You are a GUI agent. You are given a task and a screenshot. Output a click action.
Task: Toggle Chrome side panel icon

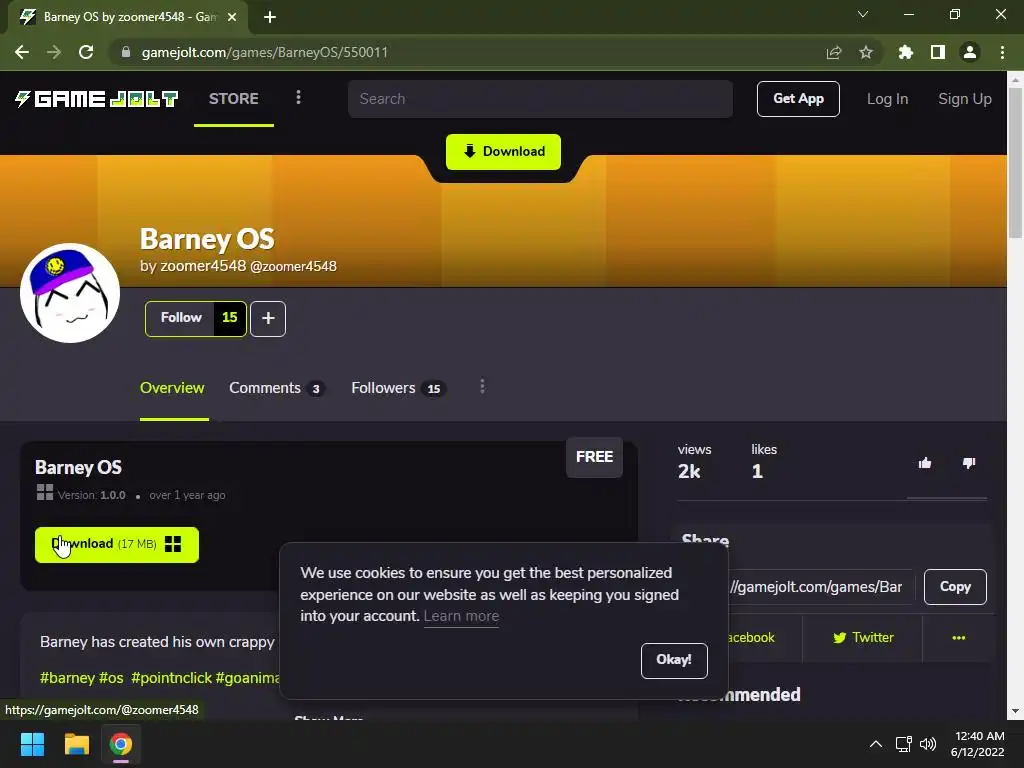click(x=938, y=52)
